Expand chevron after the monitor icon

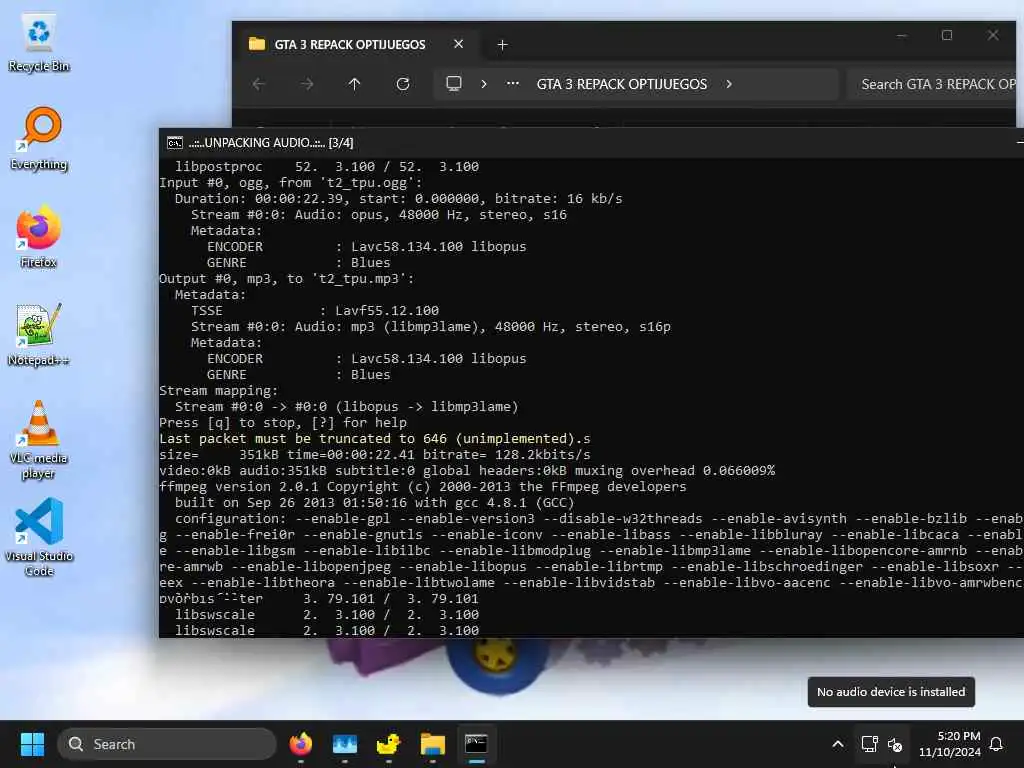coord(484,84)
